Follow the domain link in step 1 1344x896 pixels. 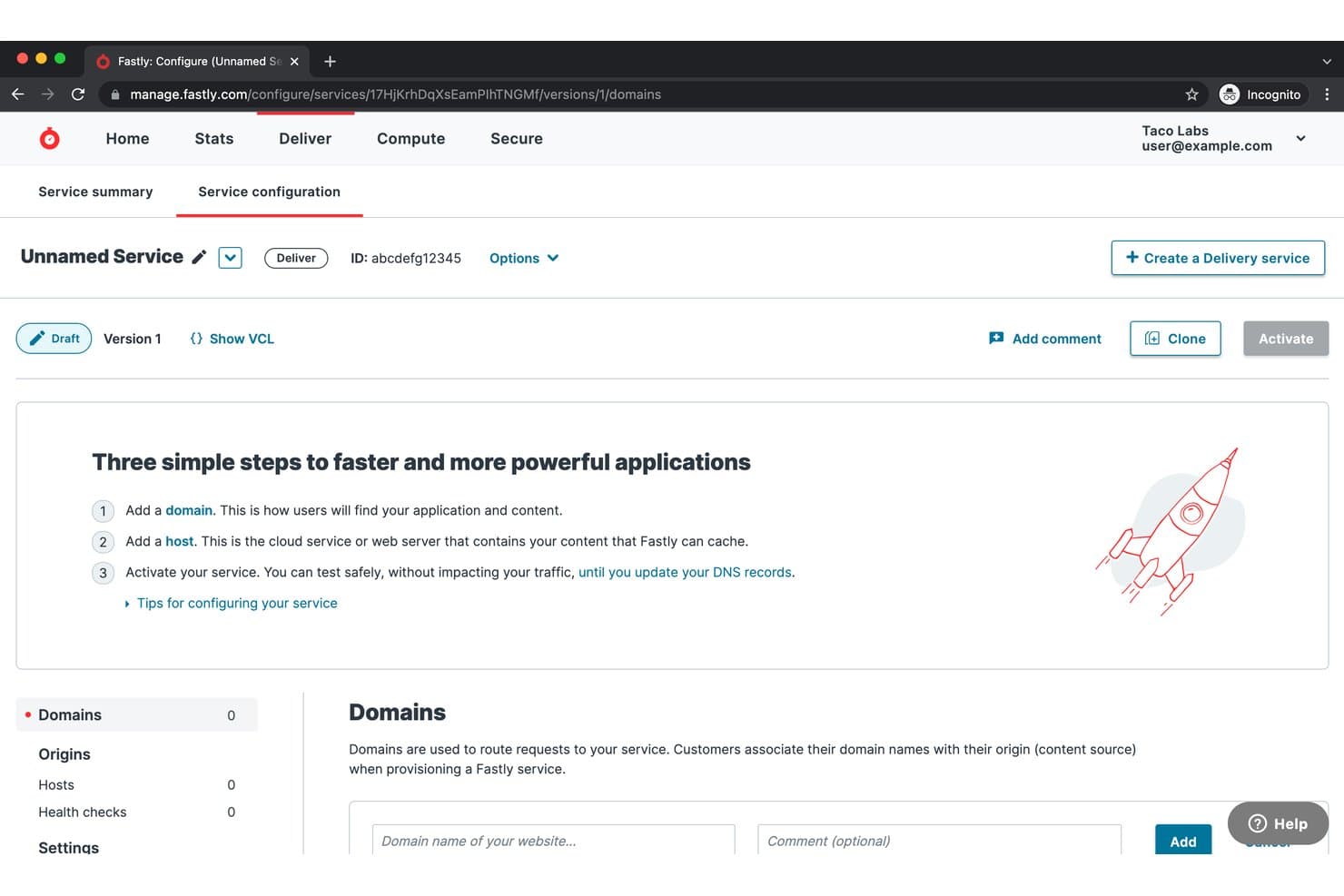pos(189,510)
